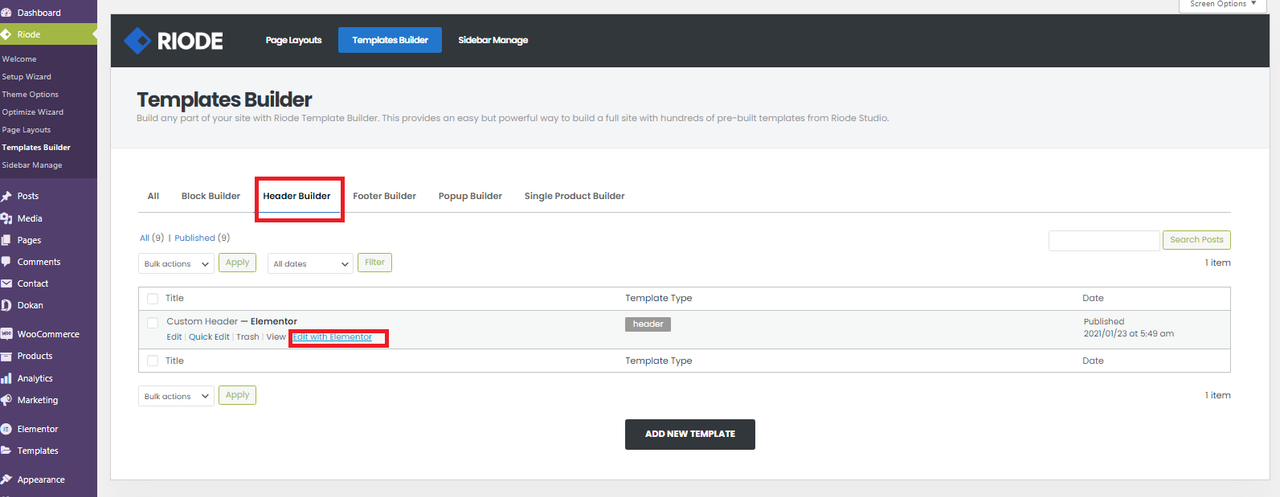The height and width of the screenshot is (497, 1280).
Task: Click the Date column header at top
Action: pos(1093,298)
